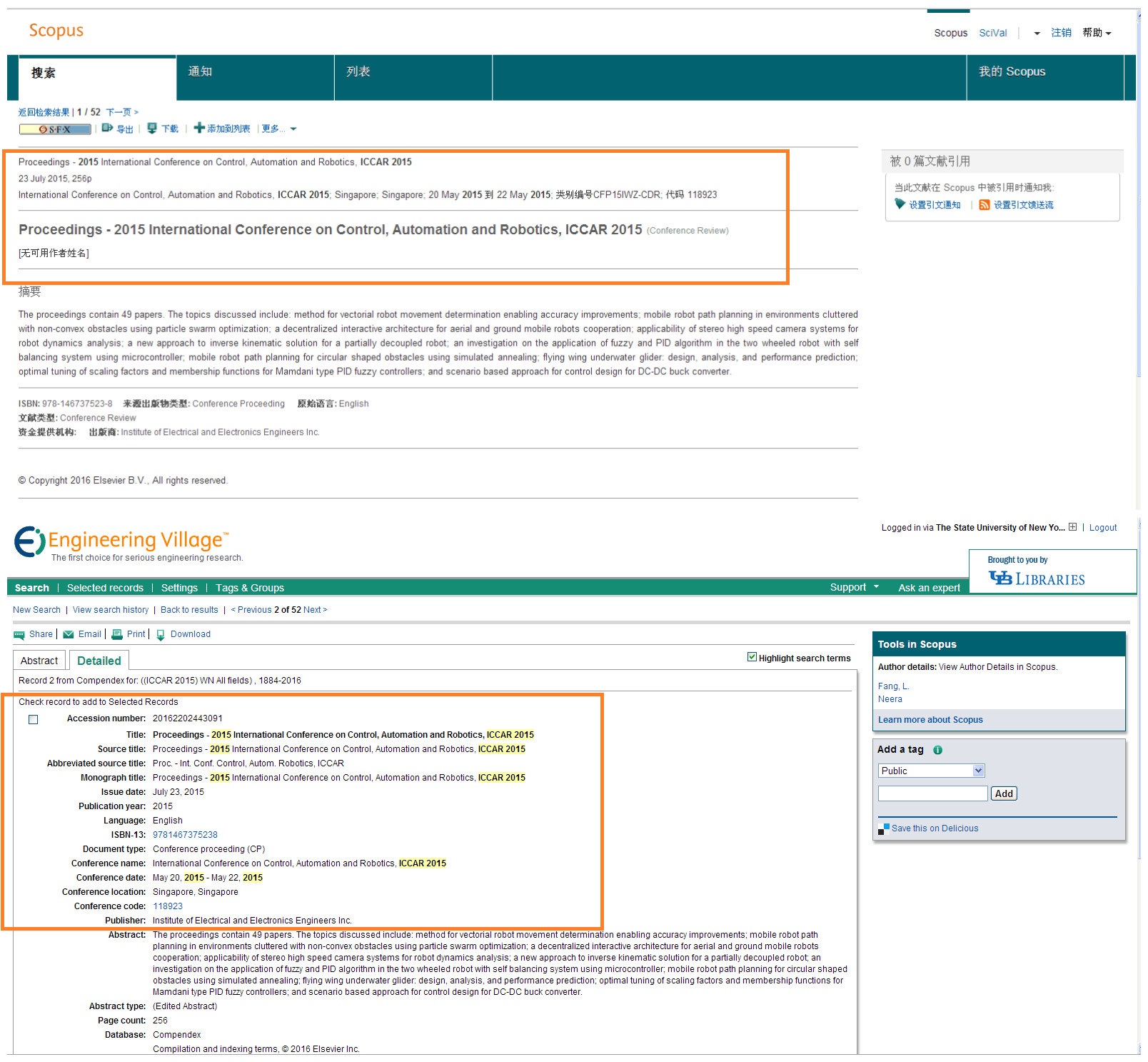Select the Detailed tab
The width and height of the screenshot is (1148, 1062).
pyautogui.click(x=99, y=661)
